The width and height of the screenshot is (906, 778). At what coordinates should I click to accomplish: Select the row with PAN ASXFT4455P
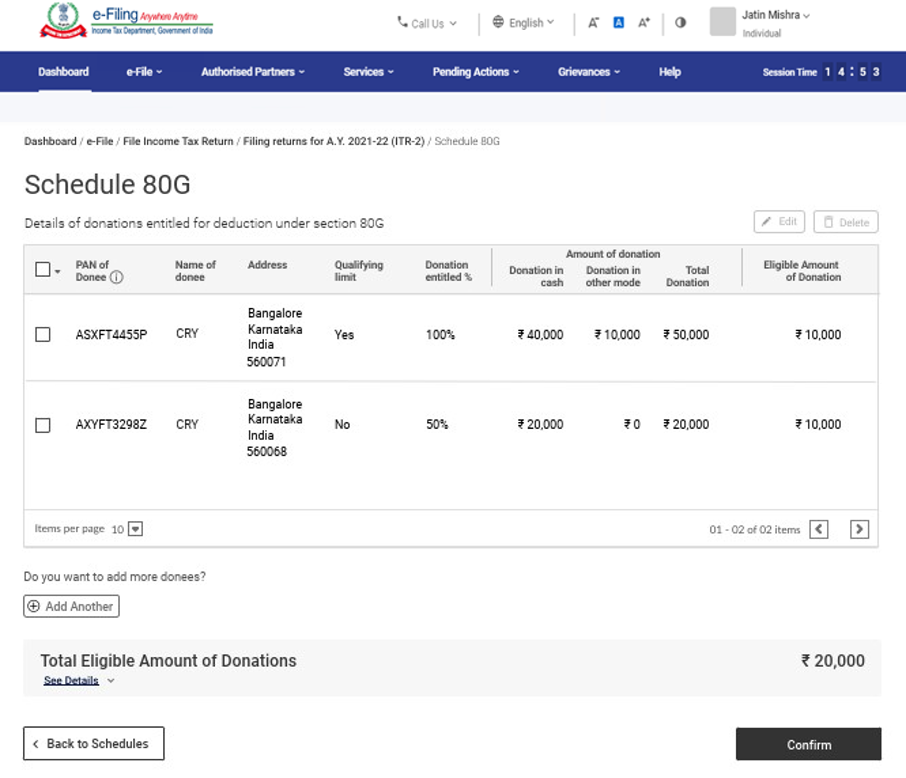click(x=43, y=335)
